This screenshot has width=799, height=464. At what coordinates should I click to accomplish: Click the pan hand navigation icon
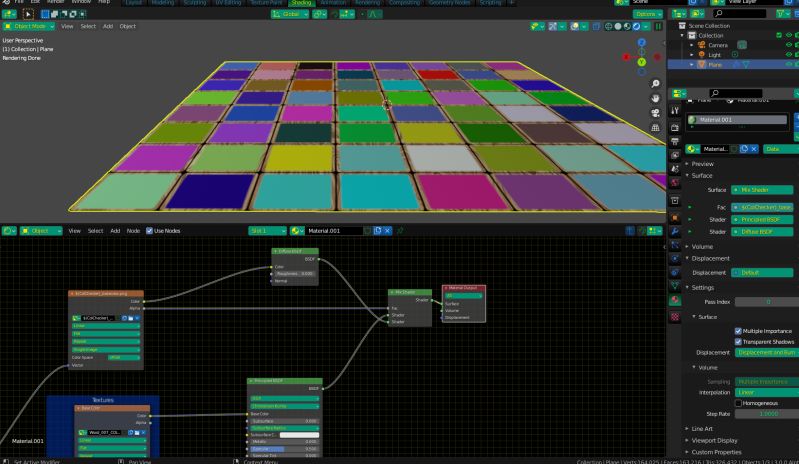point(655,98)
